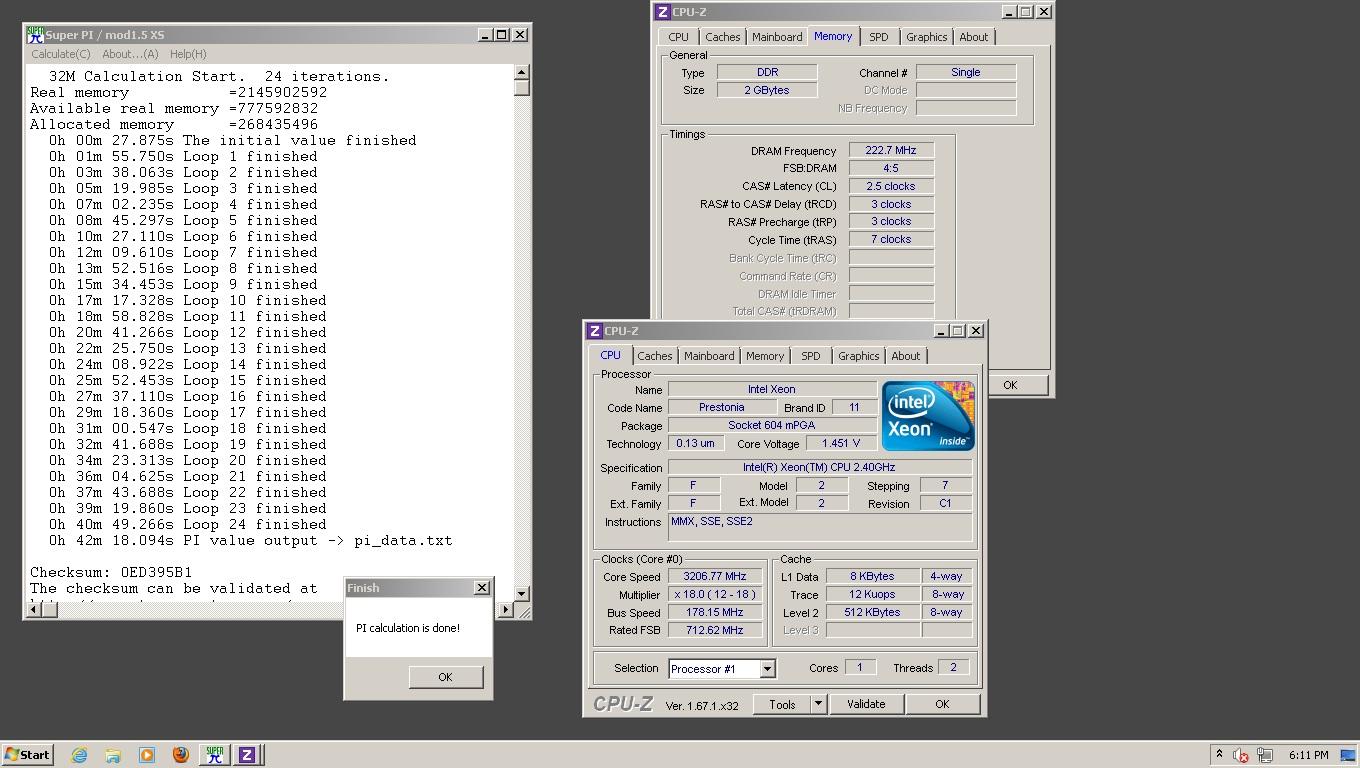1360x768 pixels.
Task: Click the volume muted tray icon
Action: pyautogui.click(x=1241, y=755)
